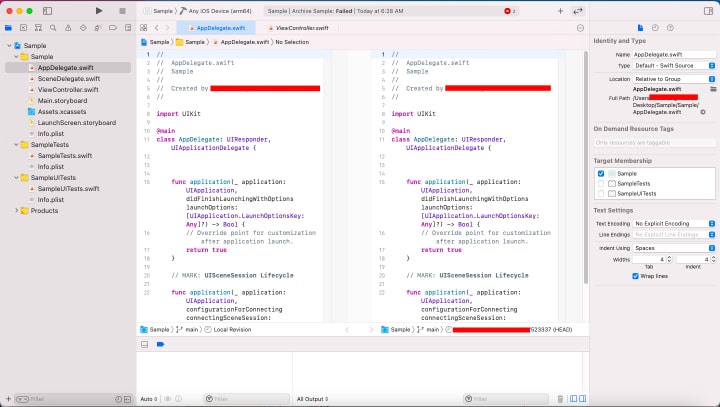Viewport: 720px width, 407px height.
Task: Show the File inspector
Action: 640,28
